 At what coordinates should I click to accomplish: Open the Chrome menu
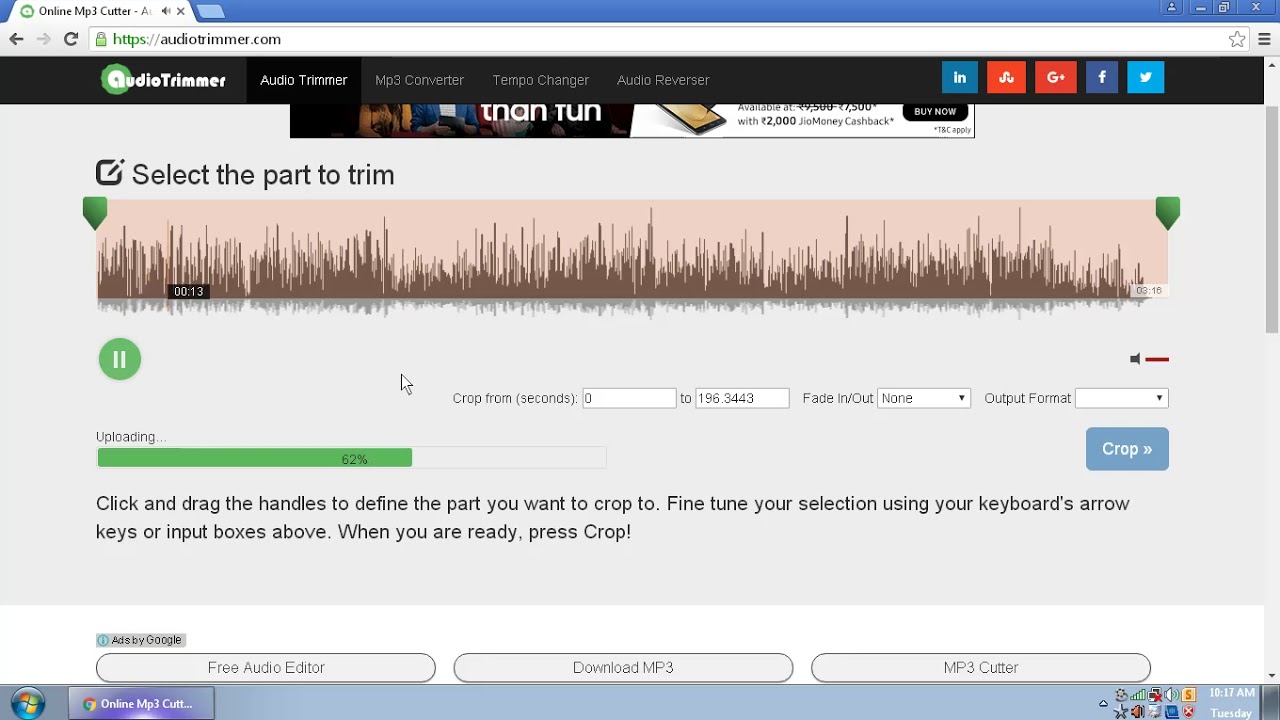click(1264, 39)
